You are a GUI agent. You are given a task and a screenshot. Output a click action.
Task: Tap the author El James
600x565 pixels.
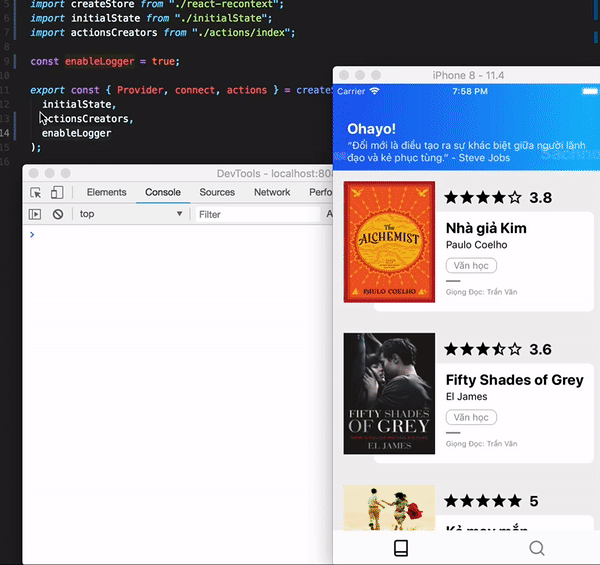point(466,397)
